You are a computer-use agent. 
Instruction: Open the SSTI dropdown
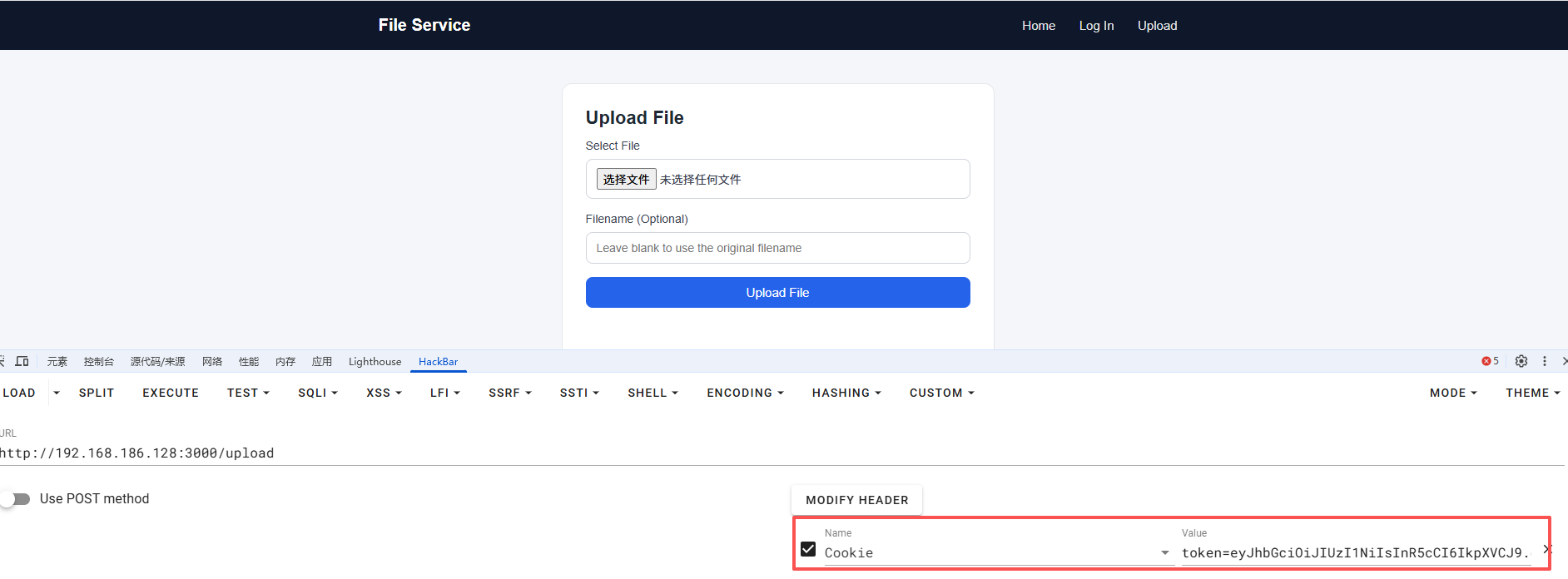tap(579, 393)
